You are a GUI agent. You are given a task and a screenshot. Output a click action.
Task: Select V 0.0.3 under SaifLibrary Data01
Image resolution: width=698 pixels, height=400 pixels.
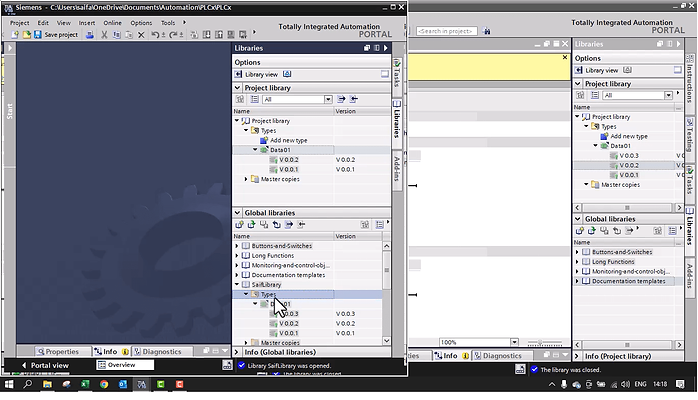tap(288, 314)
